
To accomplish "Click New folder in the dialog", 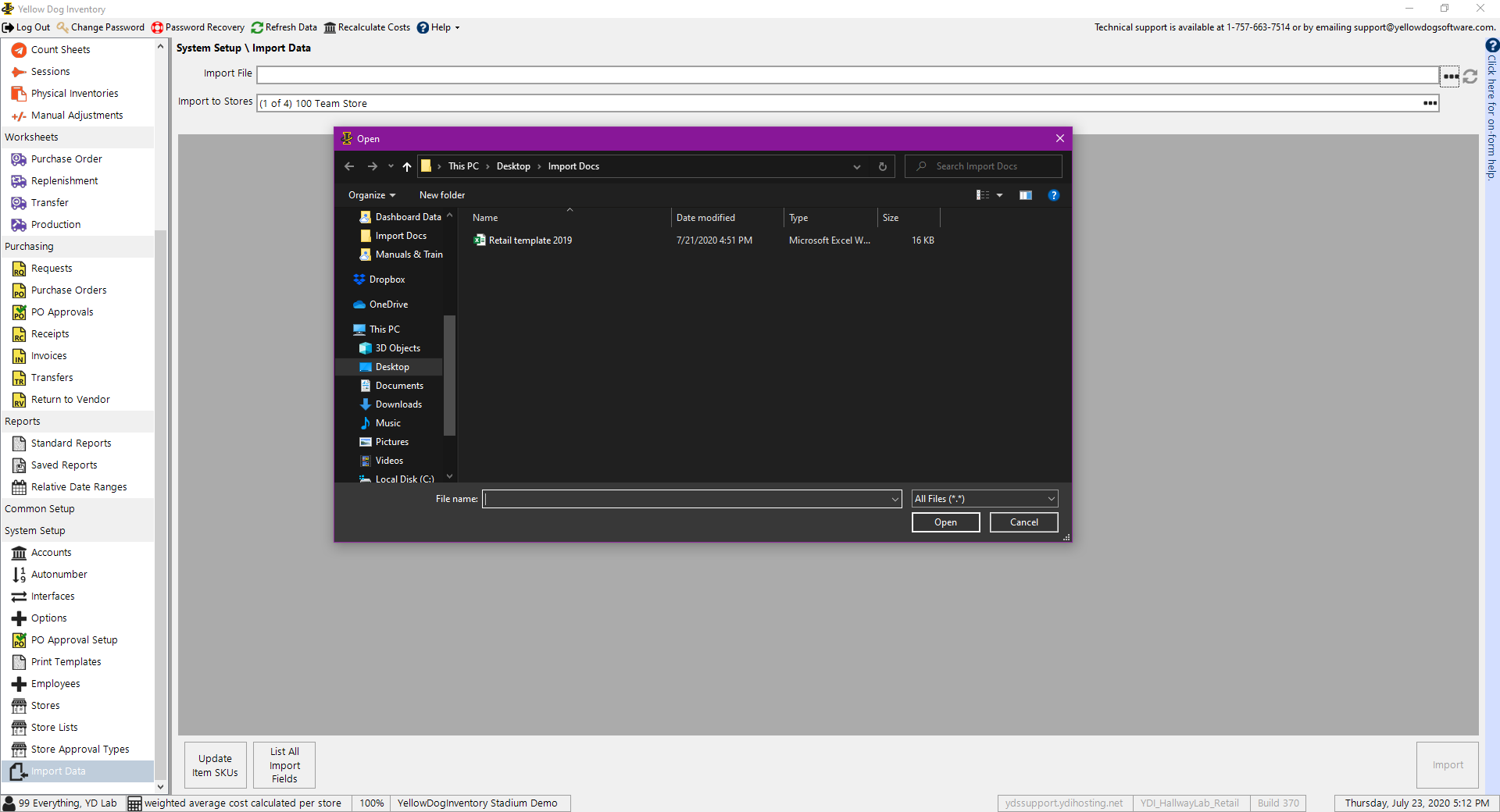I will click(x=442, y=195).
